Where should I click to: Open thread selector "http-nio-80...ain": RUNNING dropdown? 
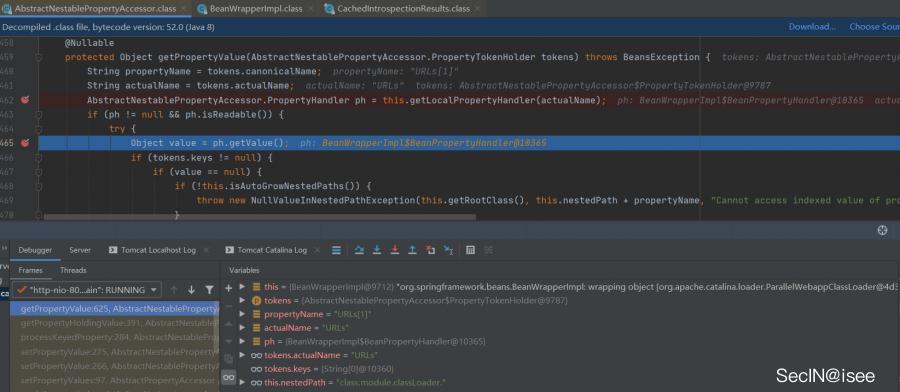click(87, 290)
